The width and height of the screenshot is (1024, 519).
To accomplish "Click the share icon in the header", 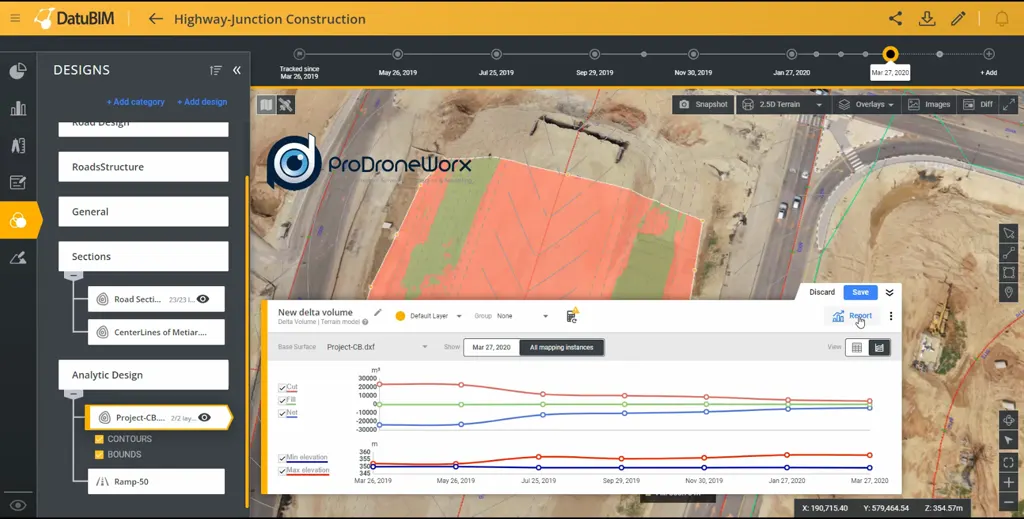I will 895,18.
